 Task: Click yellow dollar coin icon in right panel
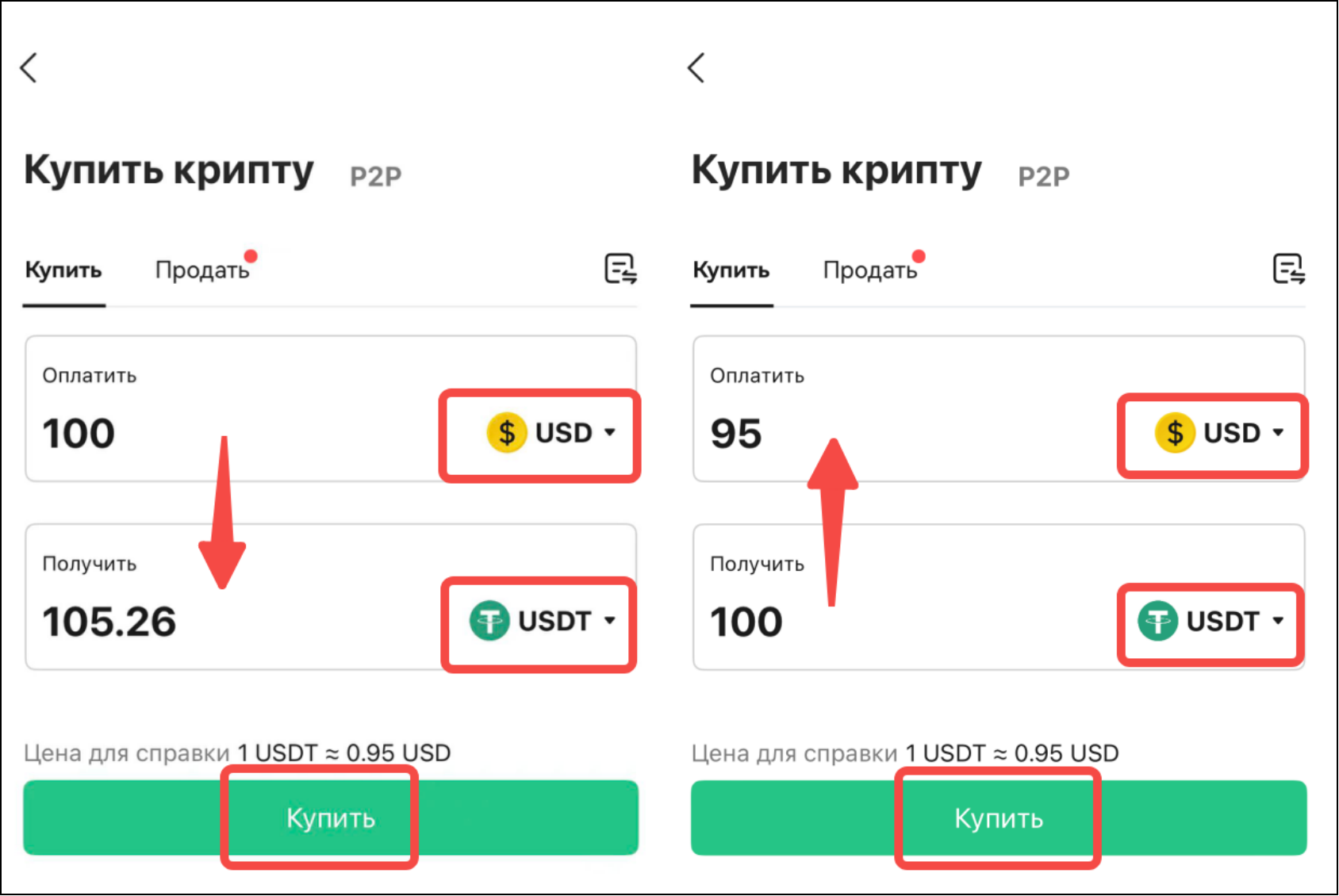coord(1175,433)
